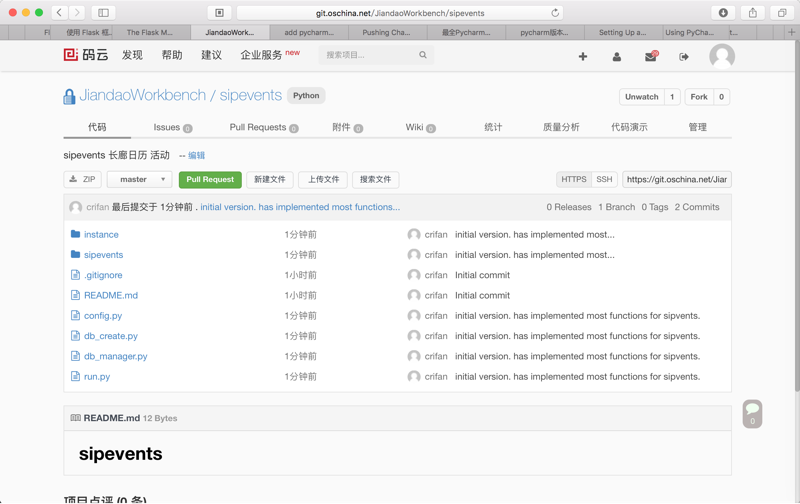Open the Wiki tab
This screenshot has width=800, height=504.
click(x=420, y=128)
